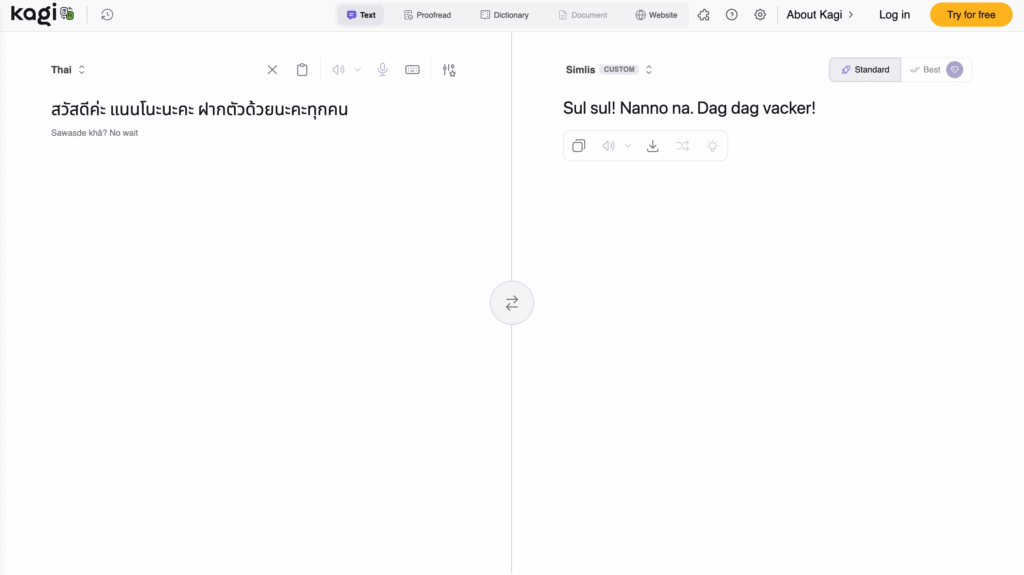1024x575 pixels.
Task: Open the Thai source language selector
Action: [68, 70]
